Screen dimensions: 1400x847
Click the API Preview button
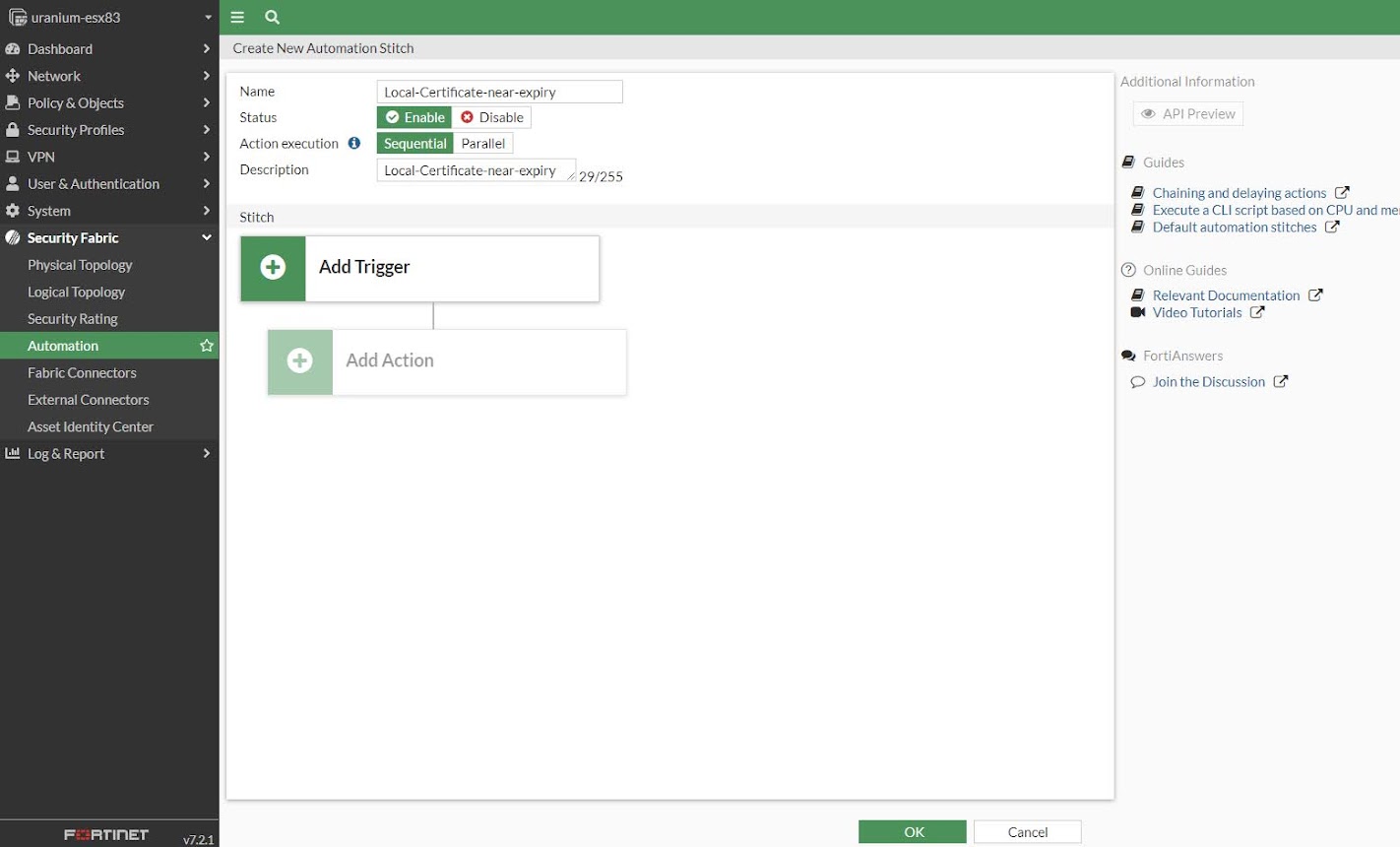click(1188, 114)
